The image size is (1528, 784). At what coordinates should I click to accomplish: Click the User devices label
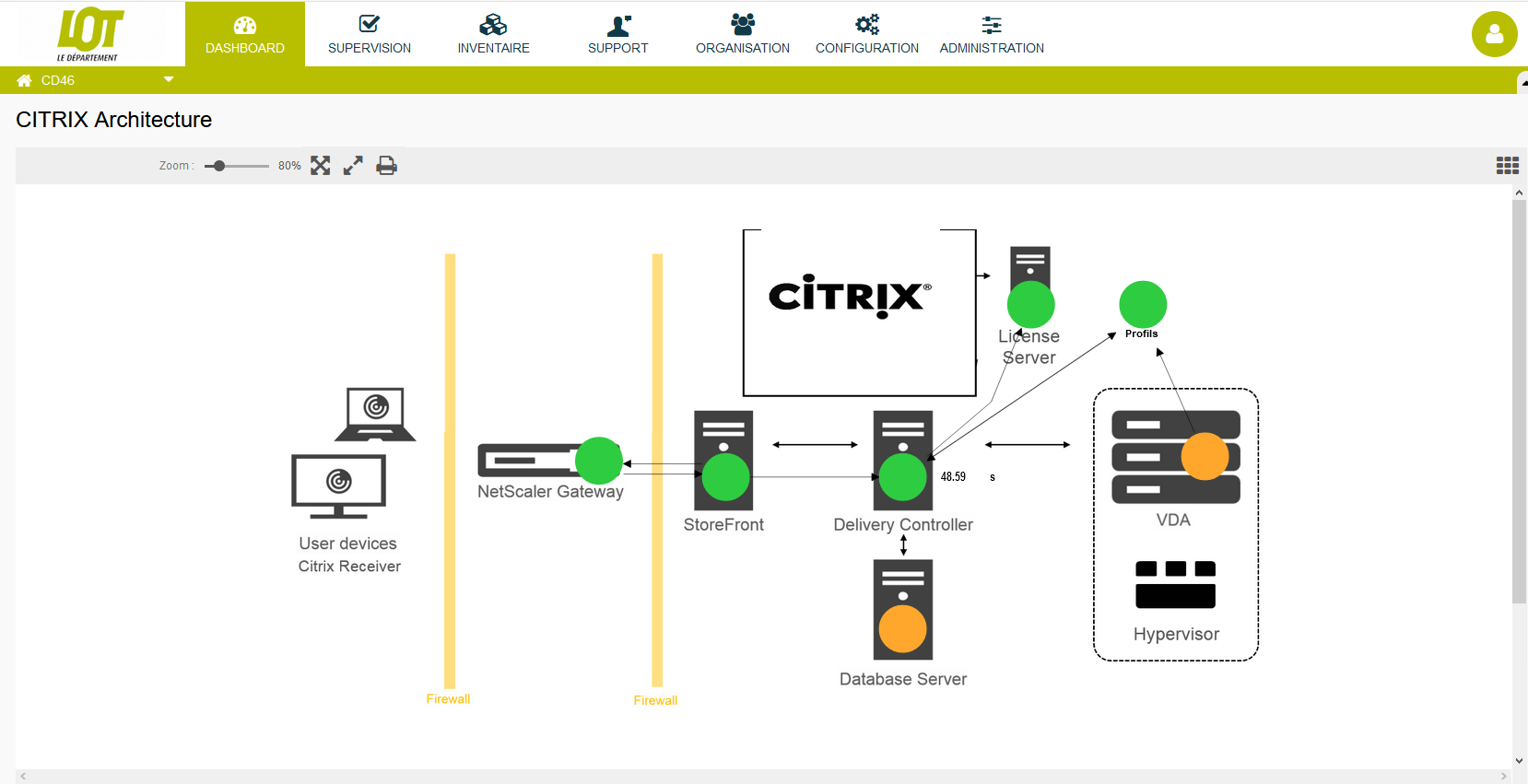(347, 544)
